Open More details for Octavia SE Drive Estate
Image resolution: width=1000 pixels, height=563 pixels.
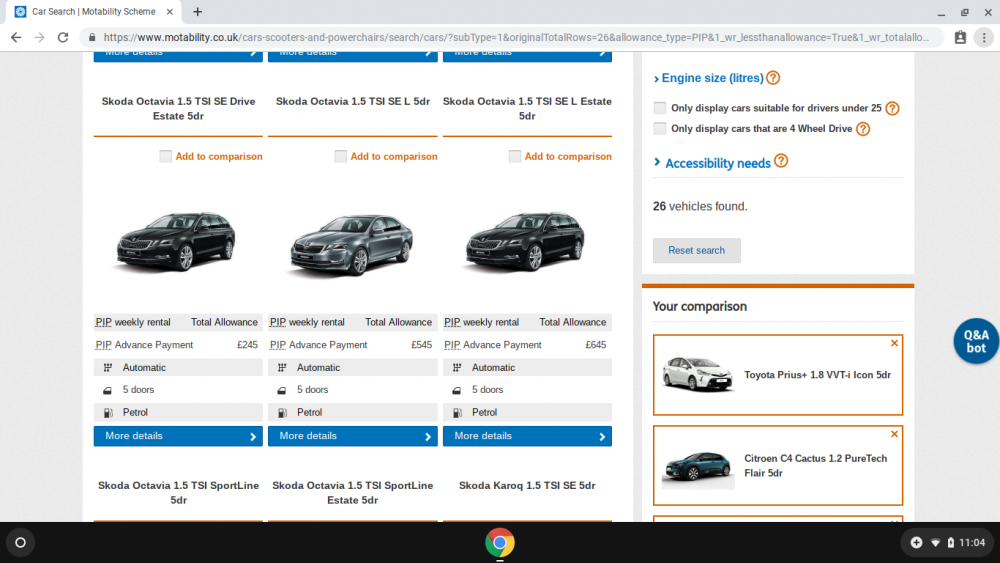pos(178,436)
